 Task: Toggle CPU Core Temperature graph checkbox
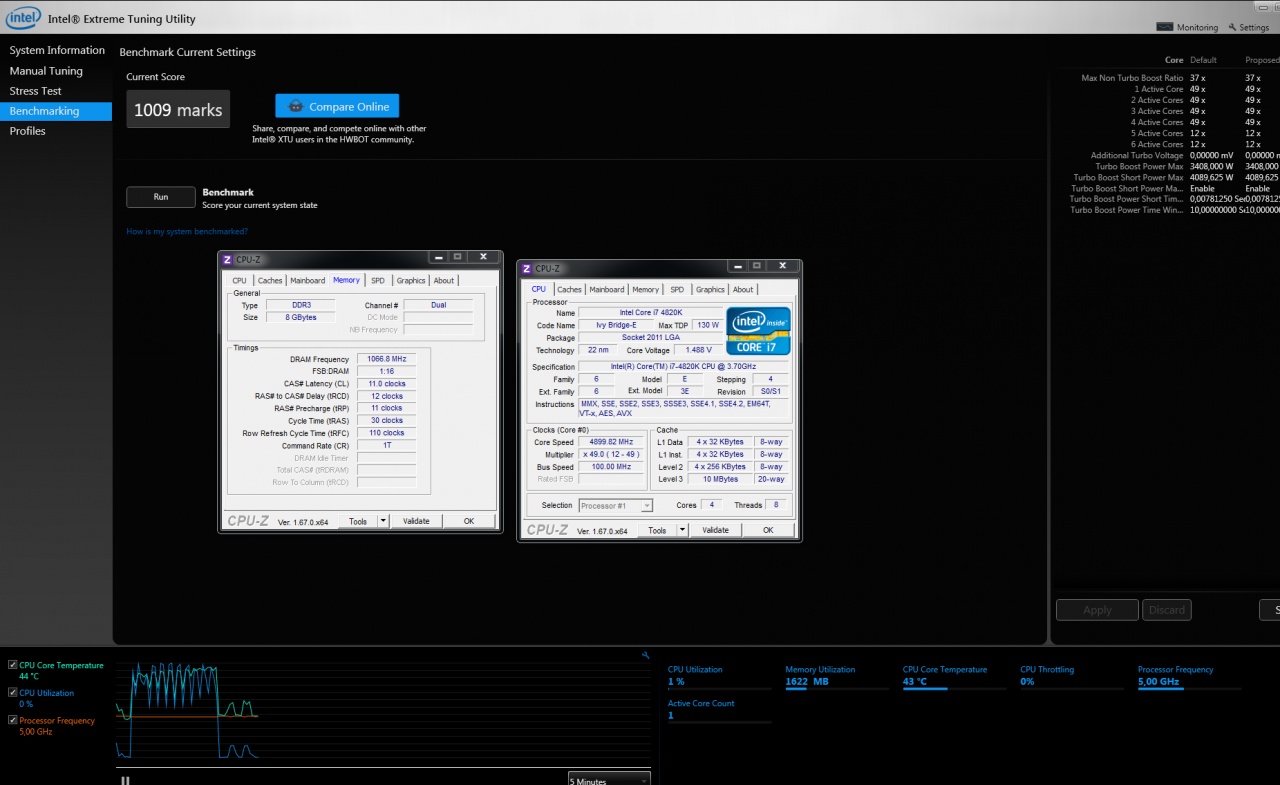click(13, 665)
